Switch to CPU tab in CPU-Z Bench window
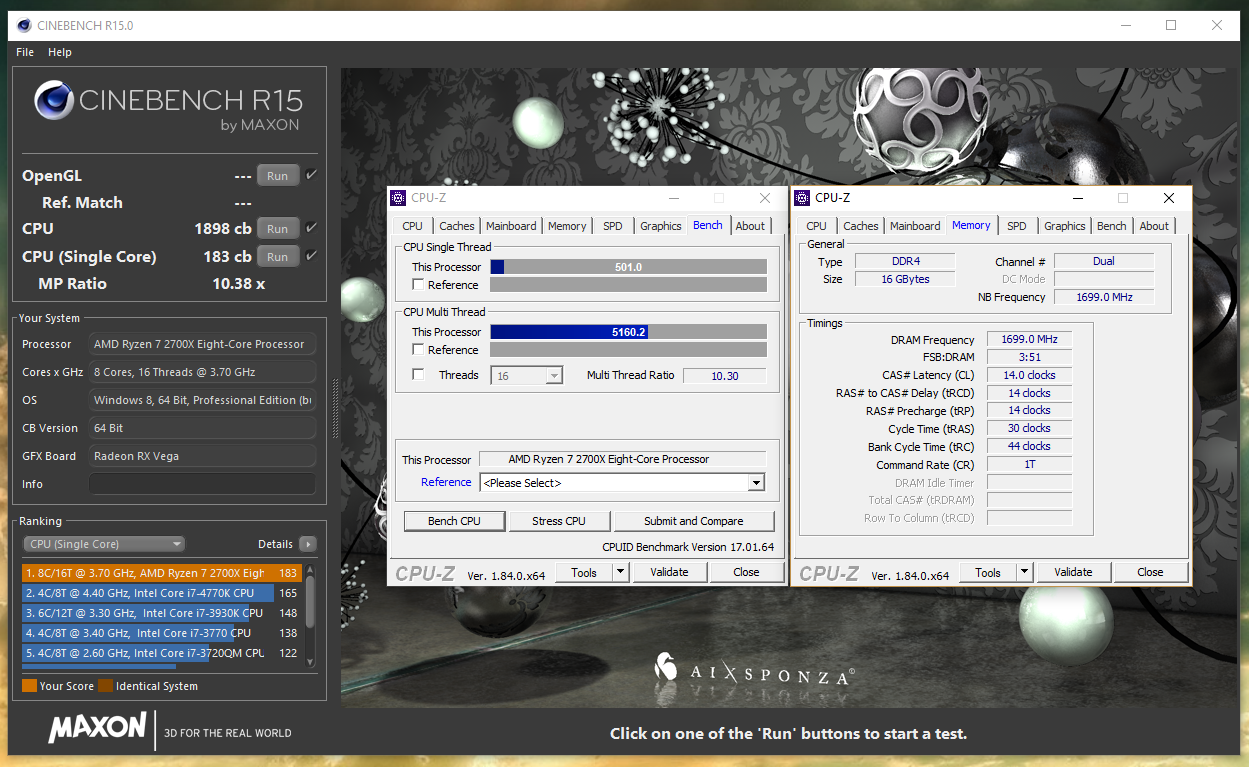The height and width of the screenshot is (767, 1249). (x=412, y=226)
